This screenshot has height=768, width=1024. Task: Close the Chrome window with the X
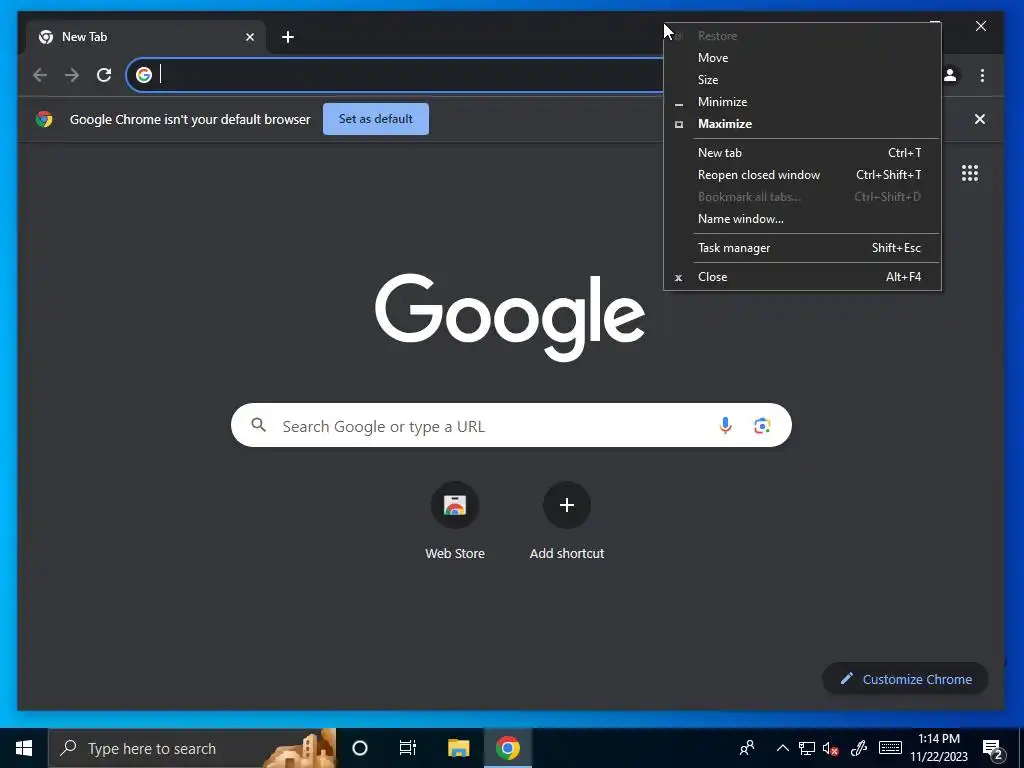pyautogui.click(x=981, y=26)
